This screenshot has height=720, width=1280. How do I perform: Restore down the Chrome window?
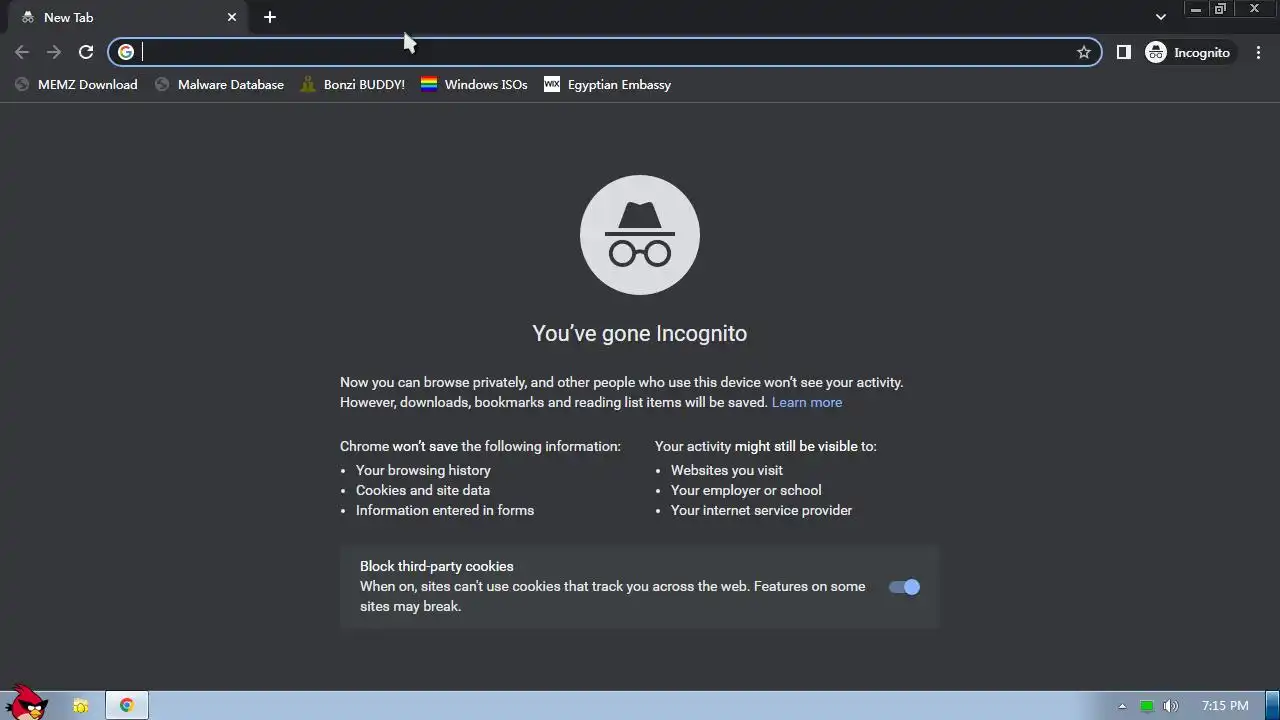(x=1220, y=9)
